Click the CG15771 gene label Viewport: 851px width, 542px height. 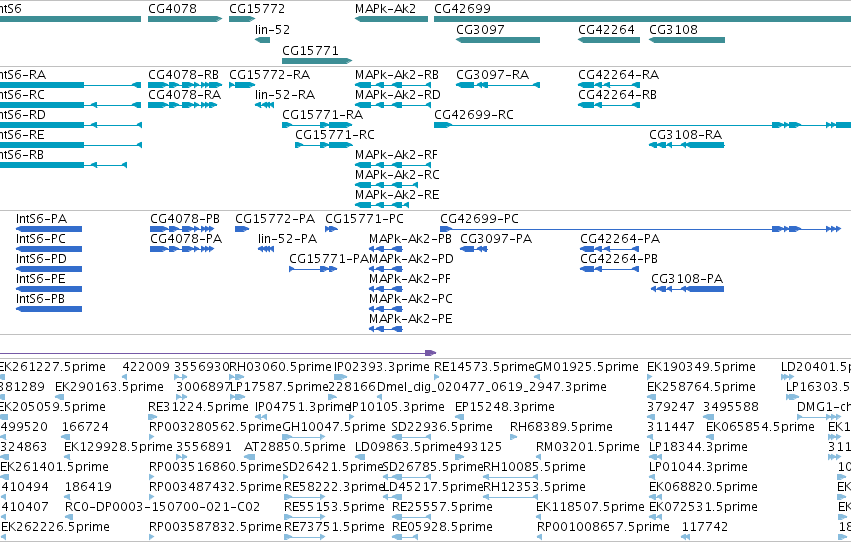pyautogui.click(x=310, y=50)
